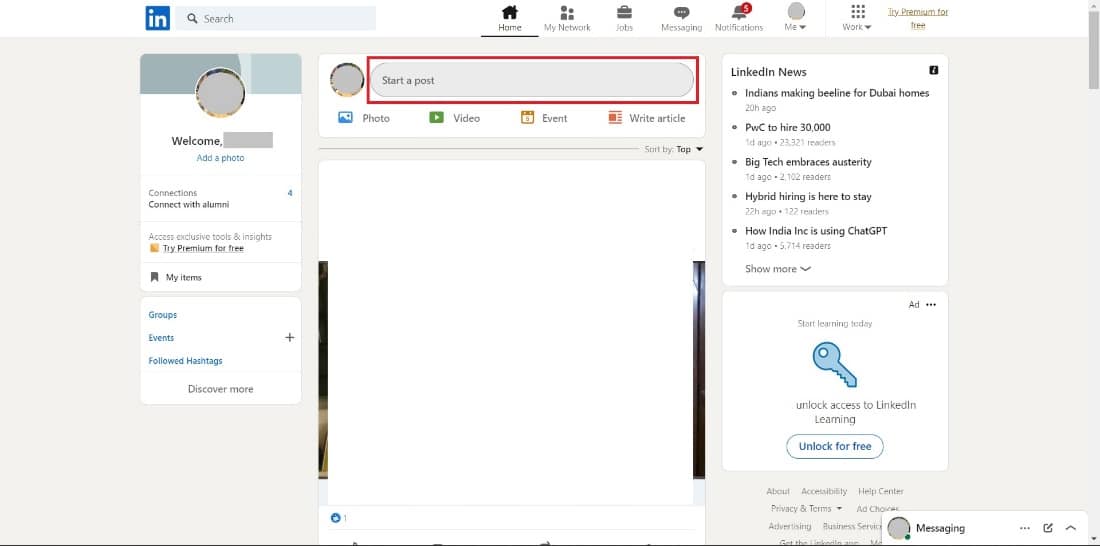Open the Help Center footer link
Screen dimensions: 1100x546
(x=881, y=491)
